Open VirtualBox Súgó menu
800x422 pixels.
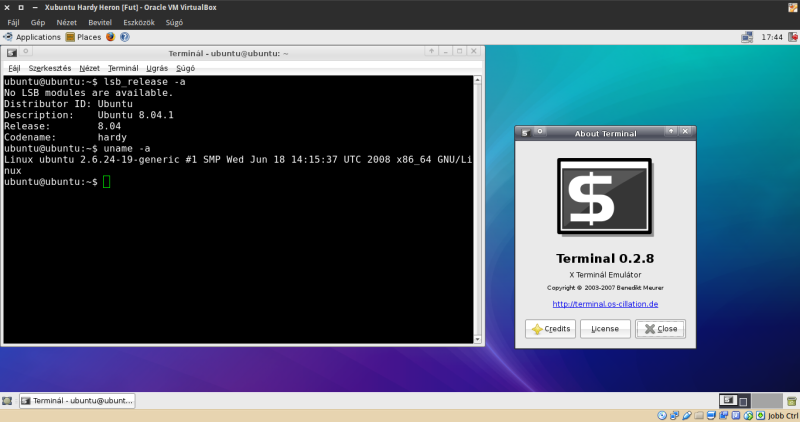174,22
